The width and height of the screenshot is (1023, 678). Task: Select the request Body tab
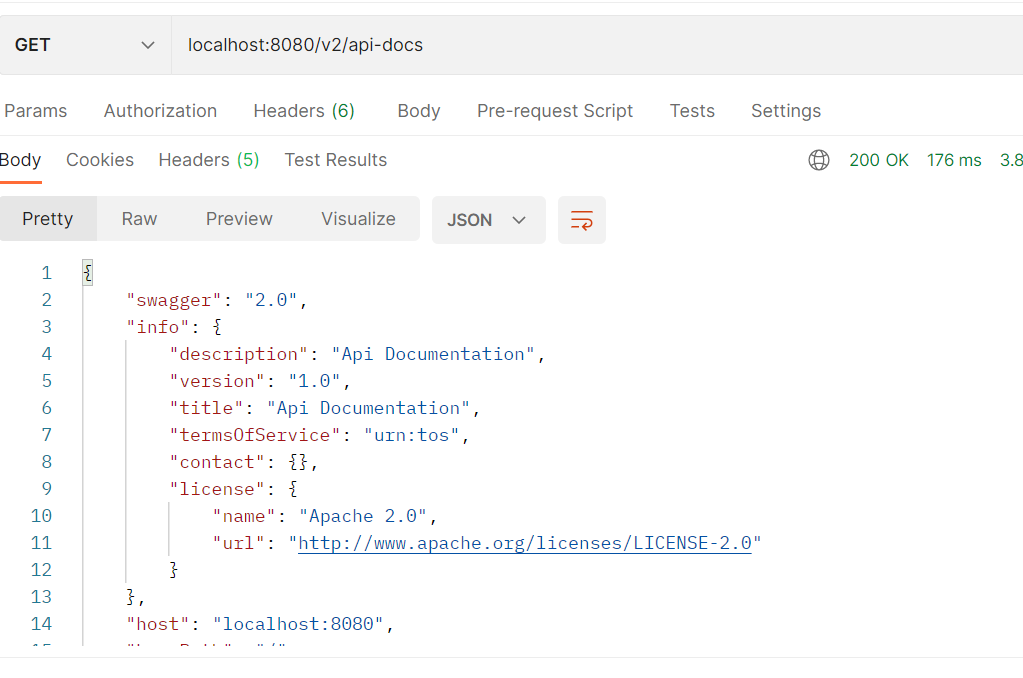[419, 111]
